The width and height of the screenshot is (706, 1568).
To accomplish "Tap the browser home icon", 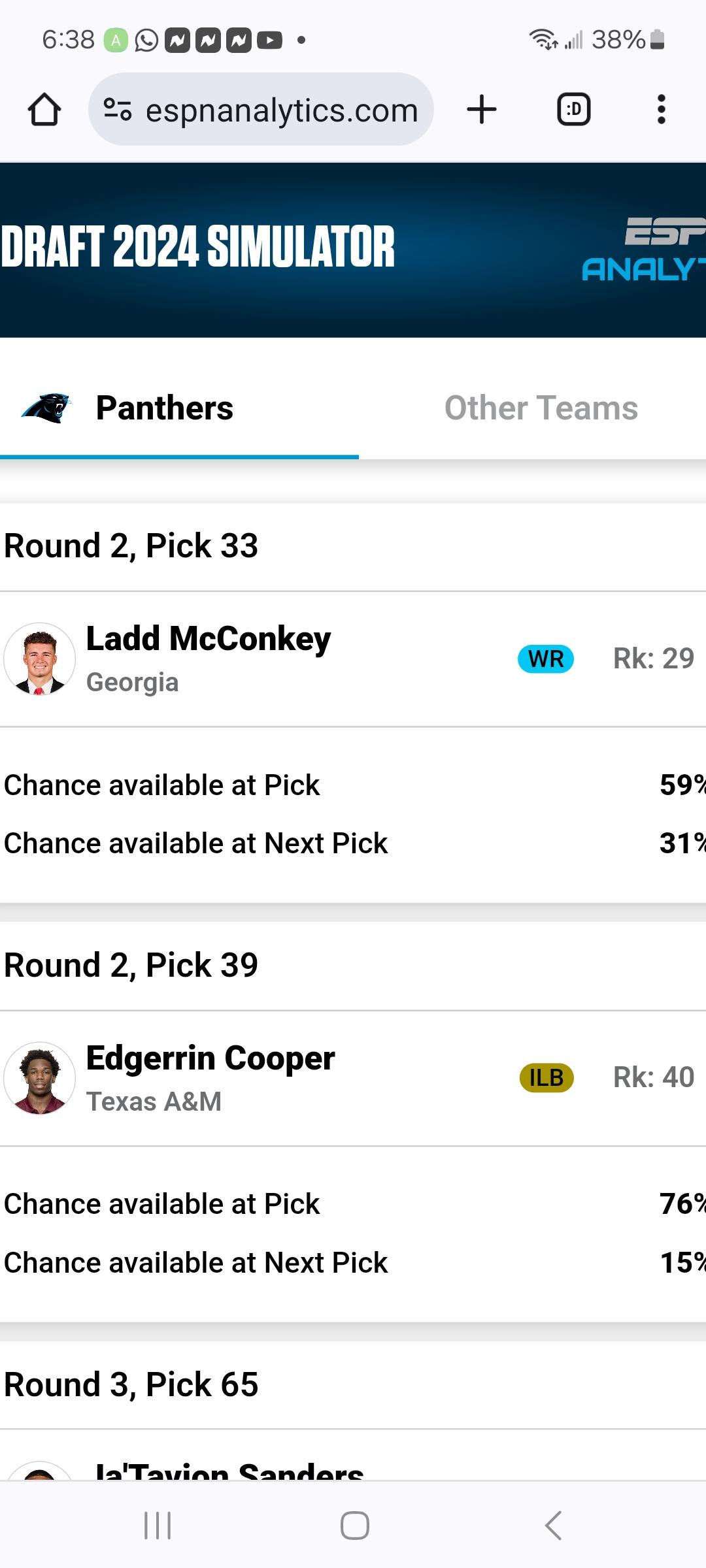I will [44, 109].
